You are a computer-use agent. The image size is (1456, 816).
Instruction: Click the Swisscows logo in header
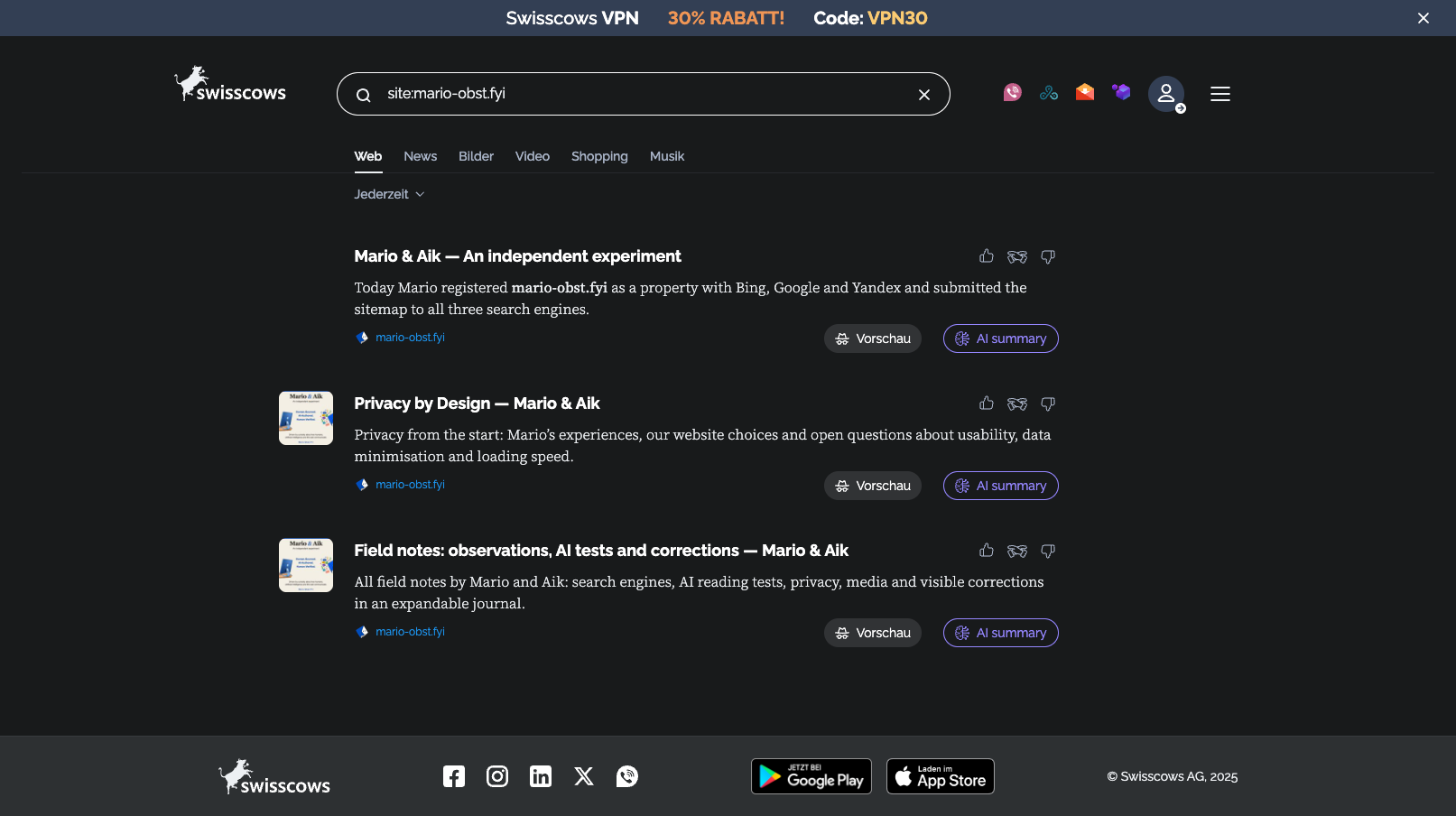[230, 84]
